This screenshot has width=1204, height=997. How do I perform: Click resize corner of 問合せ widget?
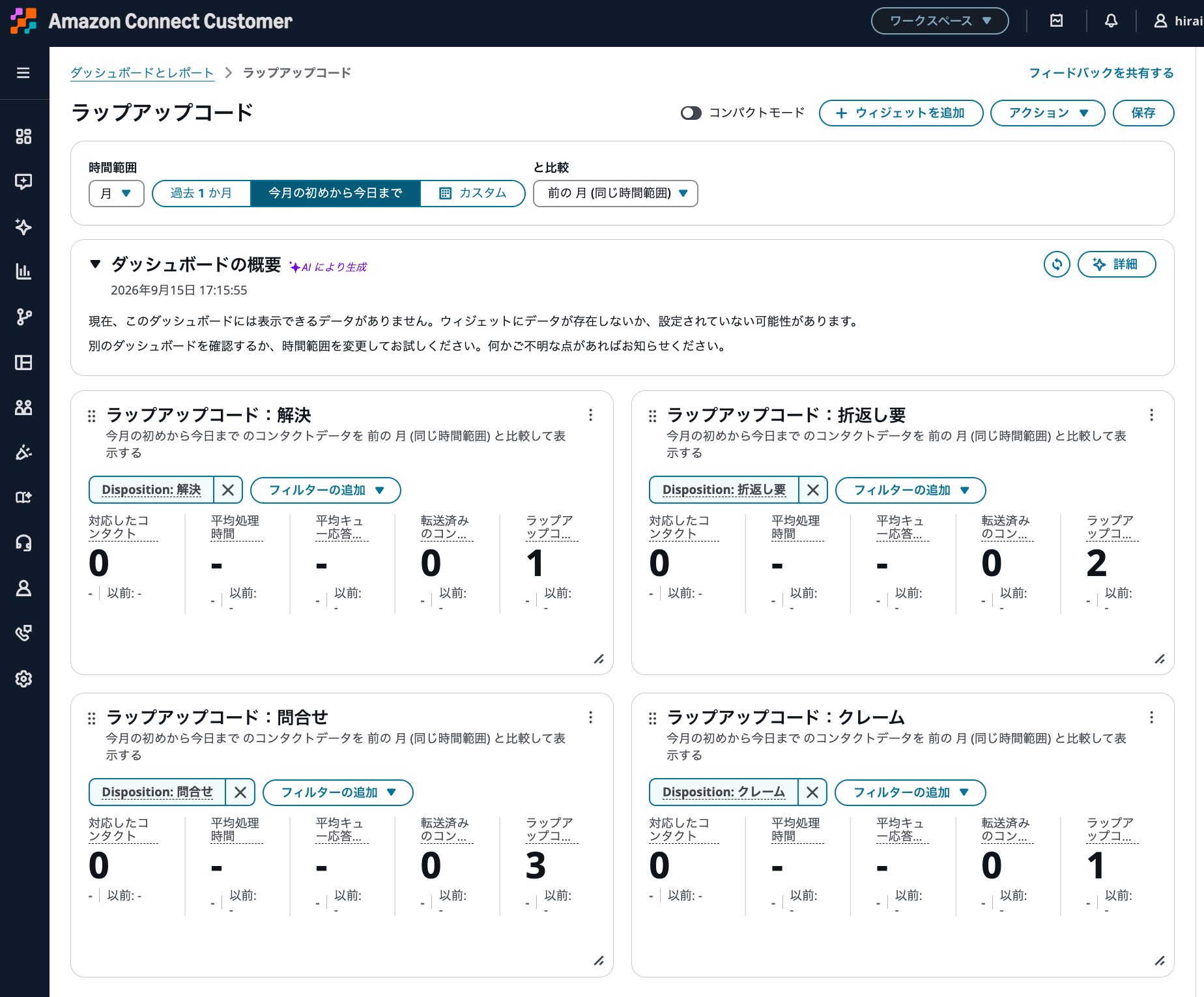(x=599, y=961)
